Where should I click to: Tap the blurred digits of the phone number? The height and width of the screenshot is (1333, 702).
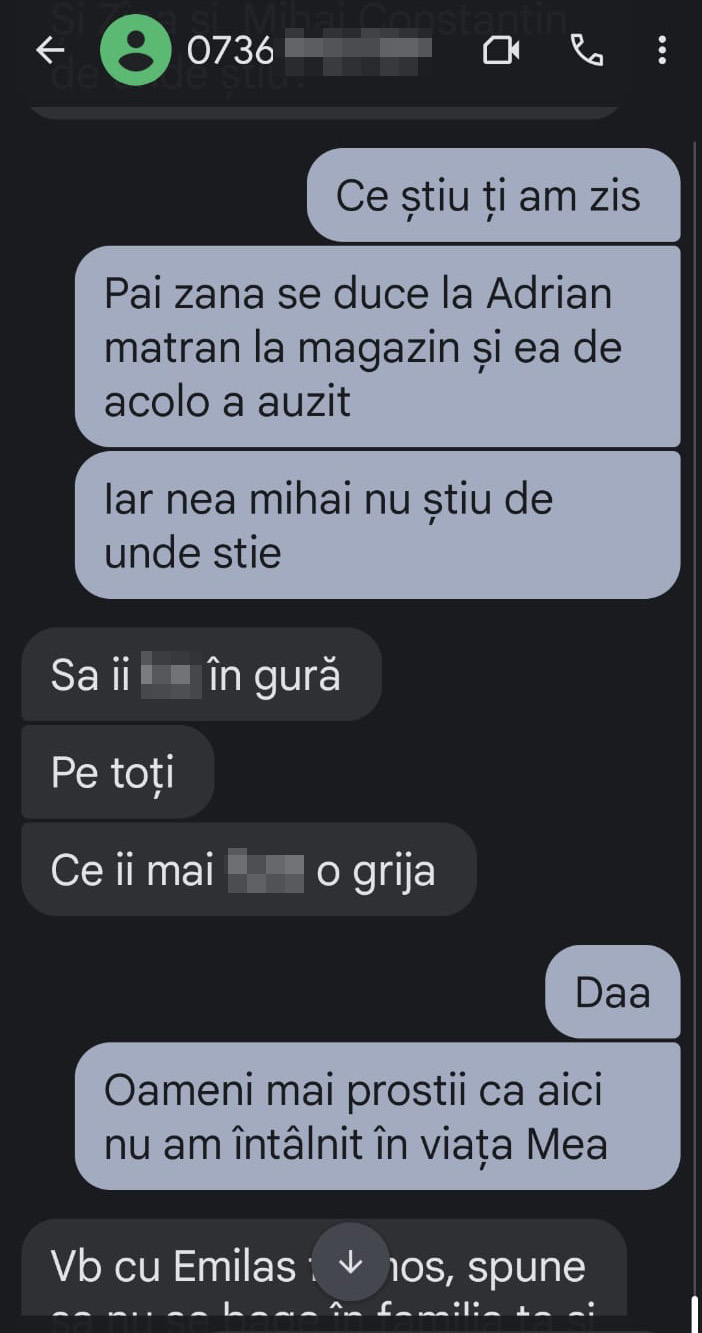[x=360, y=50]
